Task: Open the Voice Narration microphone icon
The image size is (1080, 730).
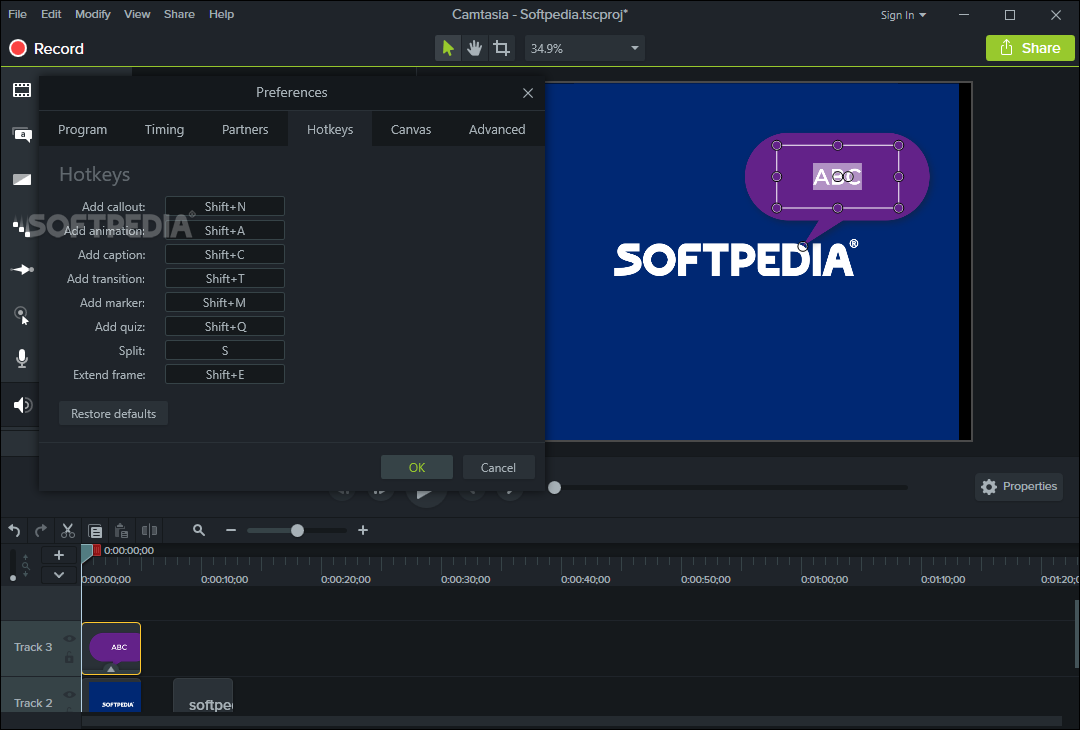Action: click(x=22, y=358)
